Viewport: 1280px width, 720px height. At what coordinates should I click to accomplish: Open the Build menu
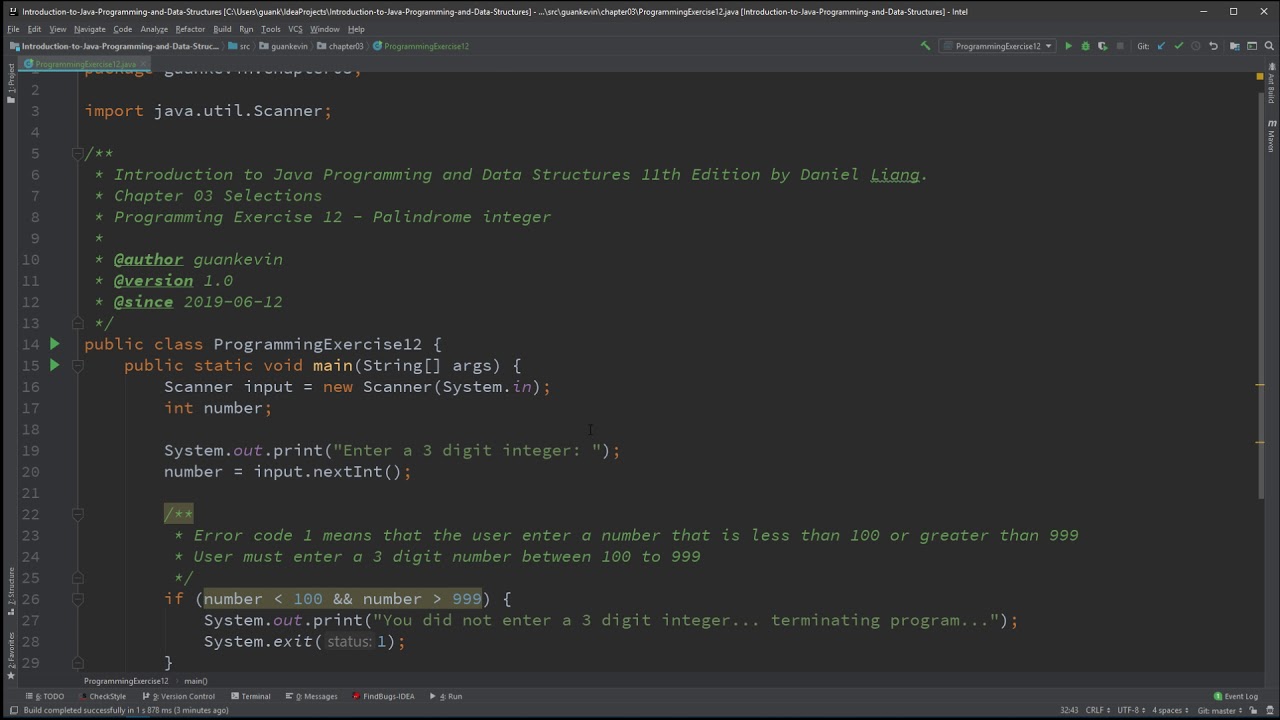[222, 29]
